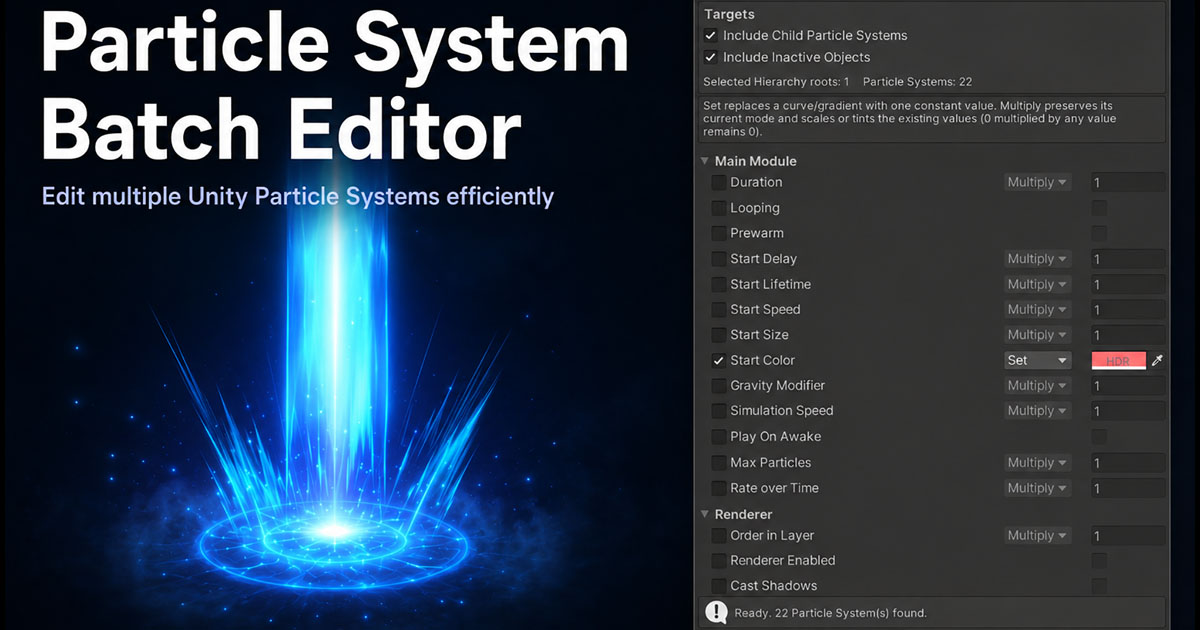Screen dimensions: 1200x630
Task: Click the 'Particle Systems: 22' text
Action: [917, 82]
